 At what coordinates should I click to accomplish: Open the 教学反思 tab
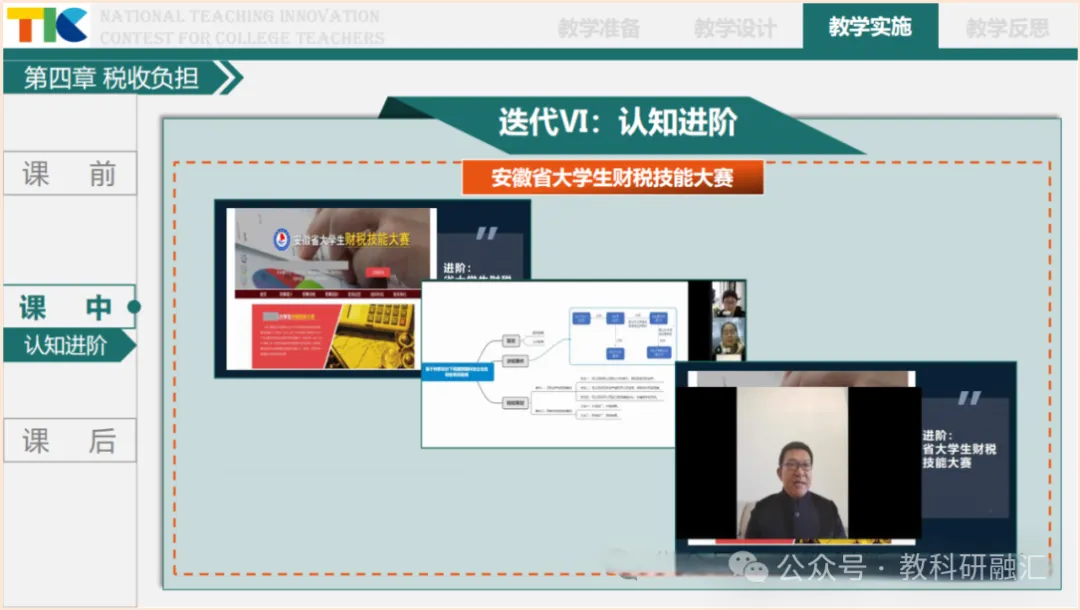click(x=1007, y=28)
